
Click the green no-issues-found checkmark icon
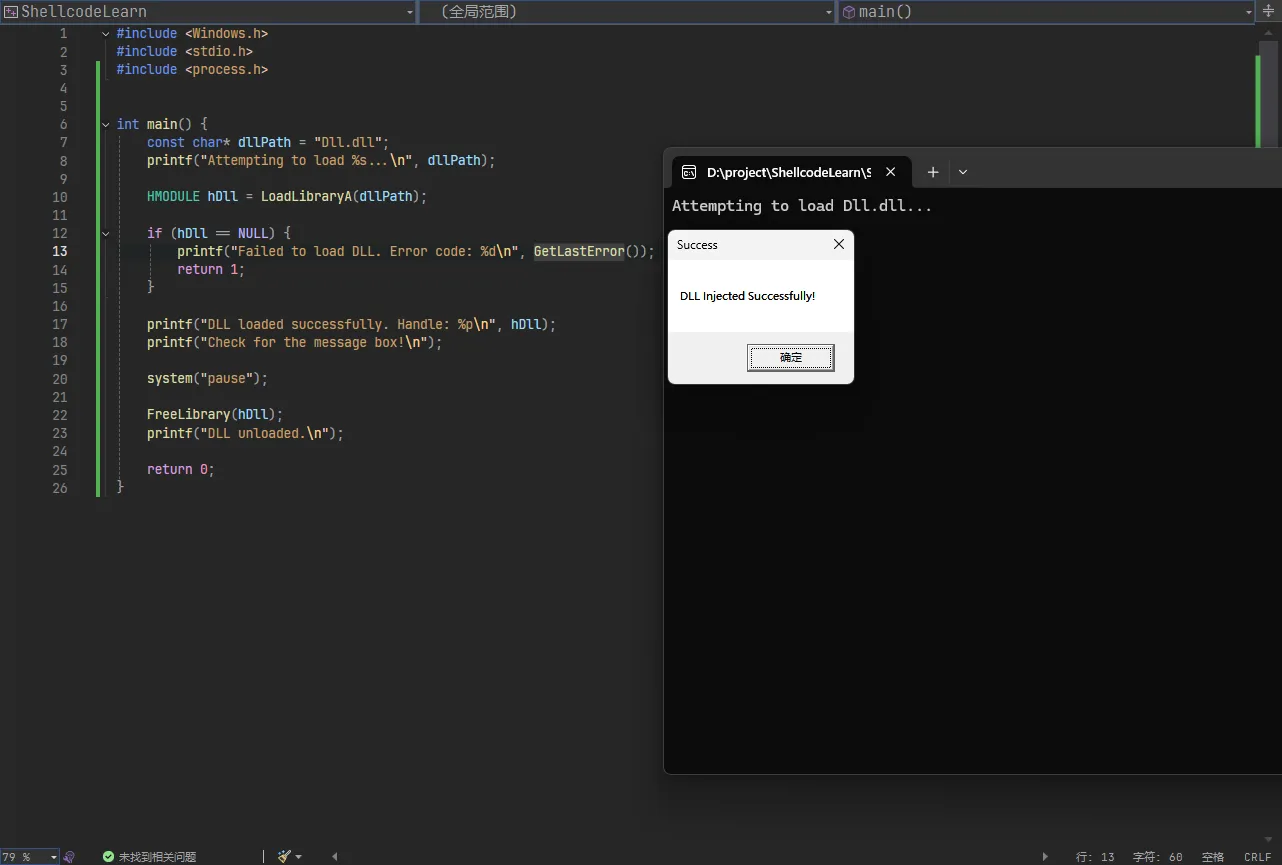(x=108, y=857)
